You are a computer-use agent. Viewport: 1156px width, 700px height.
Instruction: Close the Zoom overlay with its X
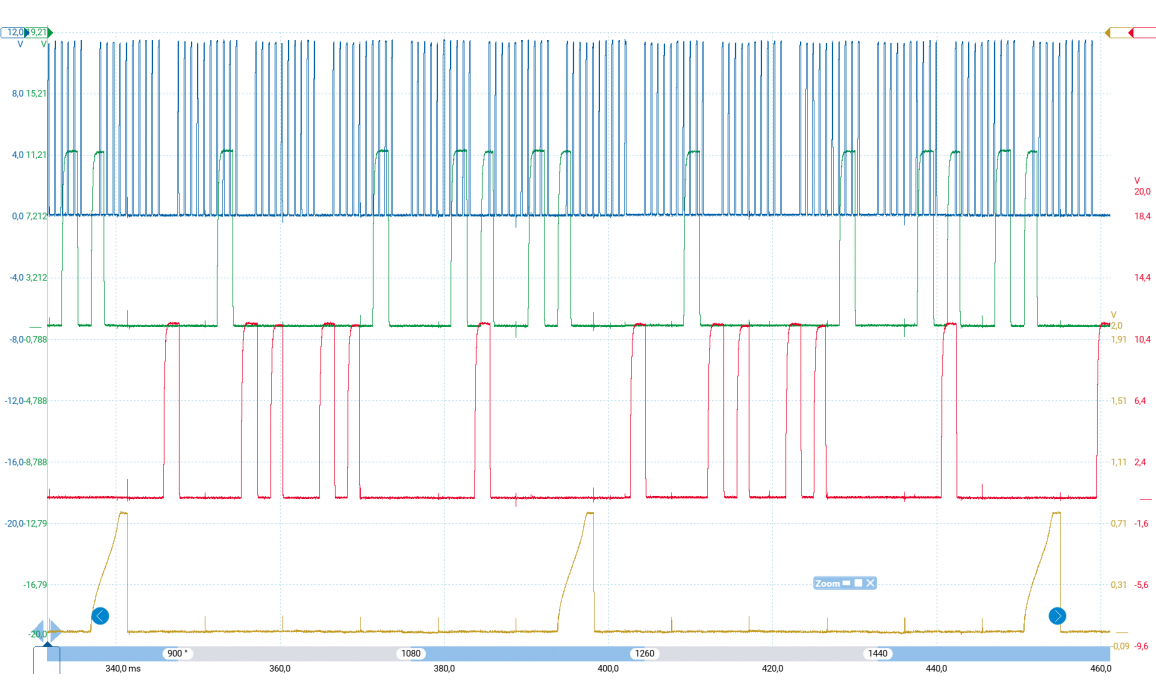click(x=870, y=583)
